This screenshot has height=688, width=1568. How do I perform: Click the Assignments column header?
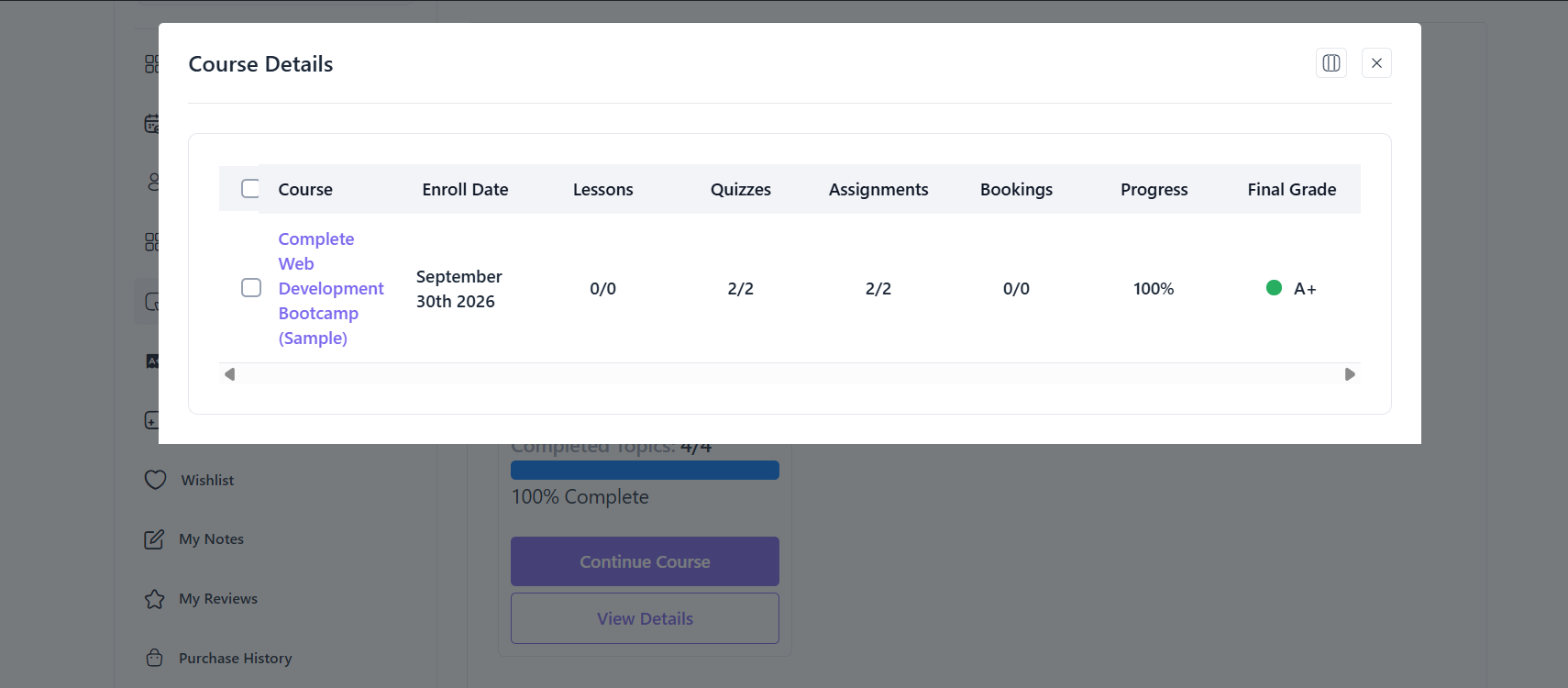pyautogui.click(x=878, y=189)
